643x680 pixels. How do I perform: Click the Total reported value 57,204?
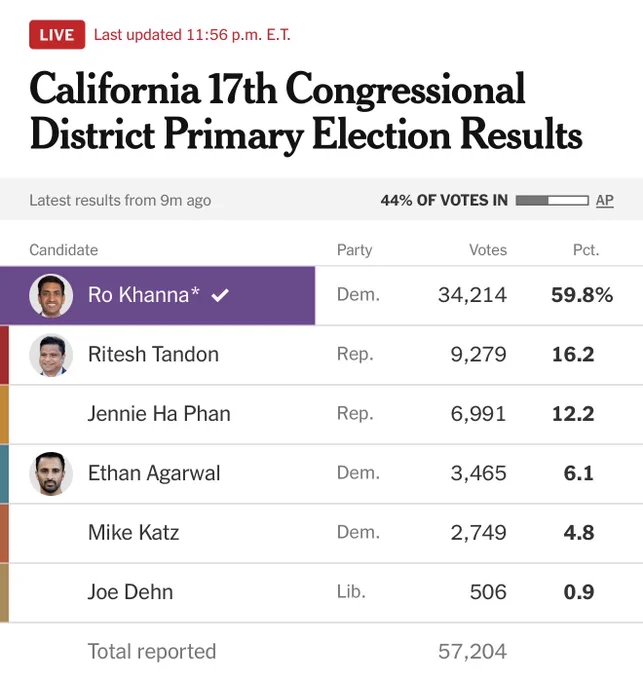pyautogui.click(x=472, y=651)
